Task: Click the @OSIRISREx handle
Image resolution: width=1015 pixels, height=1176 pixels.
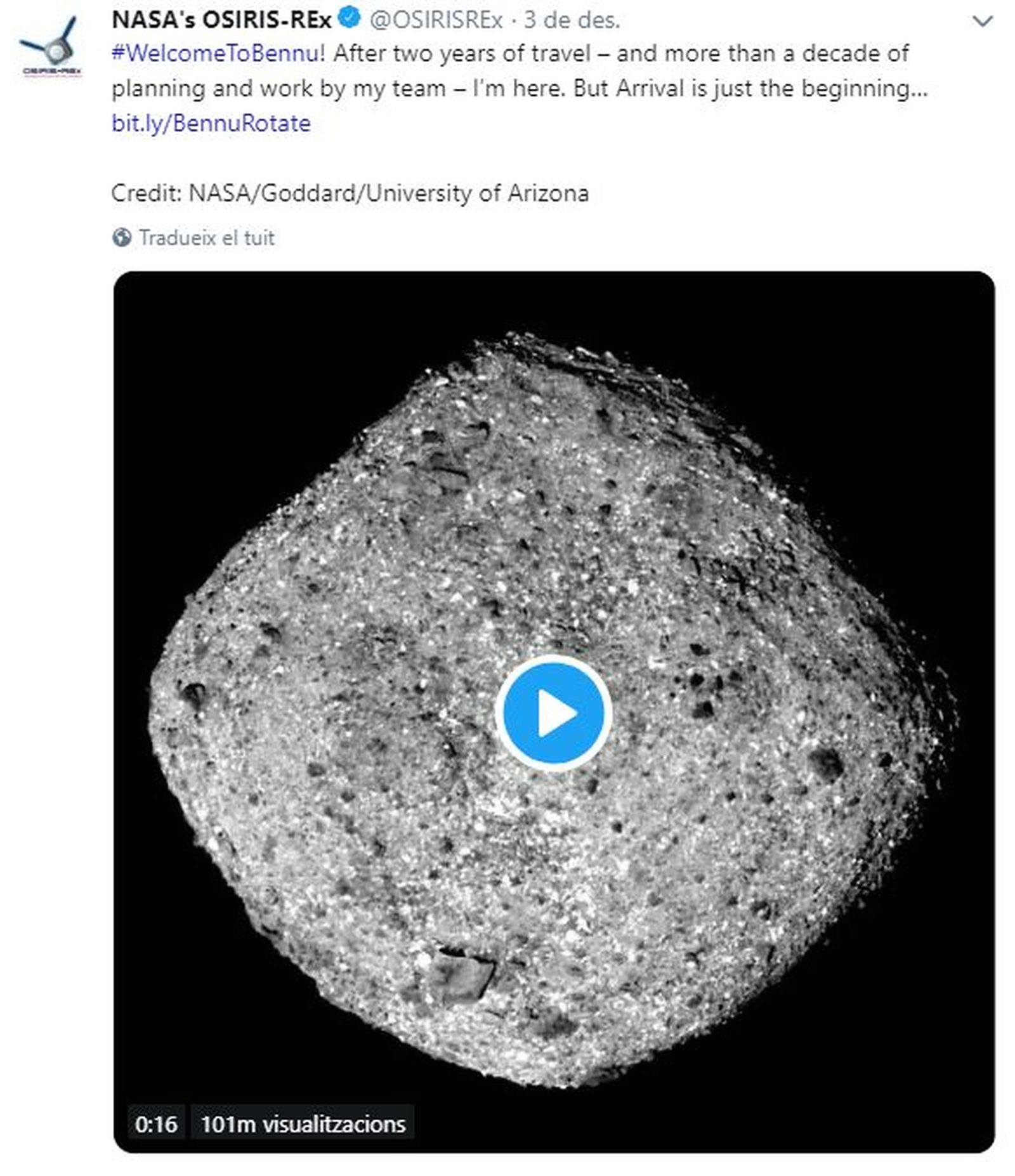Action: click(x=436, y=20)
